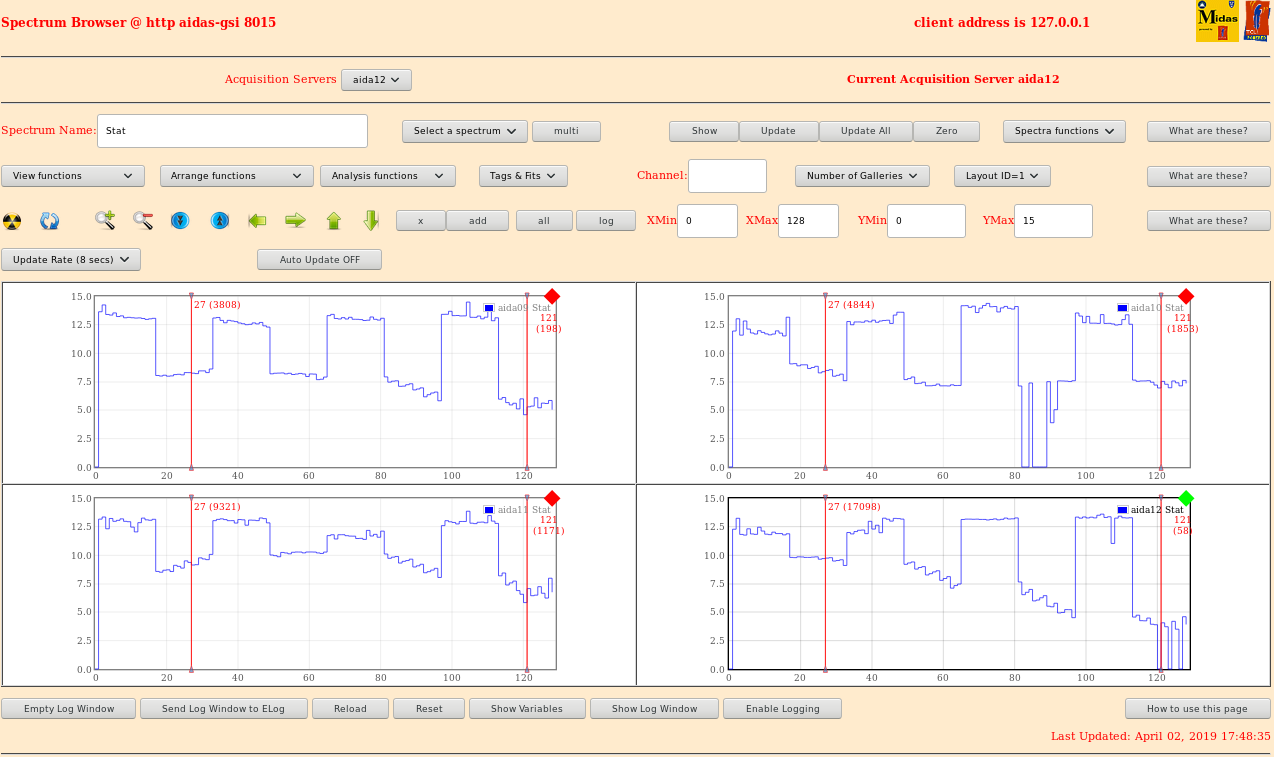Screen dimensions: 1274x757
Task: Click the zoom out magnifier icon
Action: click(x=143, y=221)
